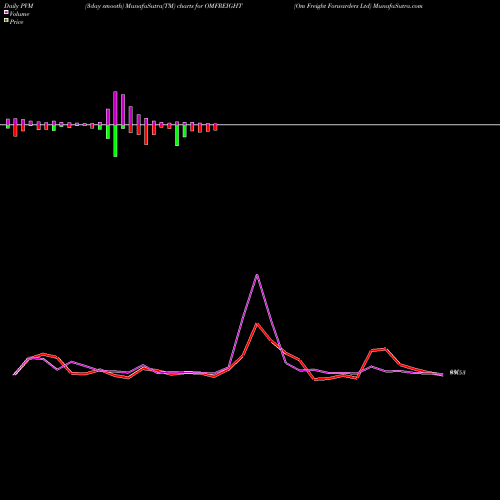This screenshot has height=500, width=500.
Task: Click the tallest magenta volume bar
Action: [x=115, y=108]
